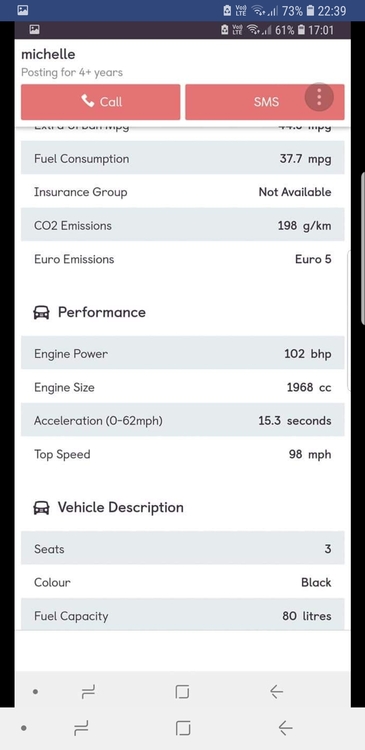Tap the Call button
The height and width of the screenshot is (750, 365).
pyautogui.click(x=100, y=102)
